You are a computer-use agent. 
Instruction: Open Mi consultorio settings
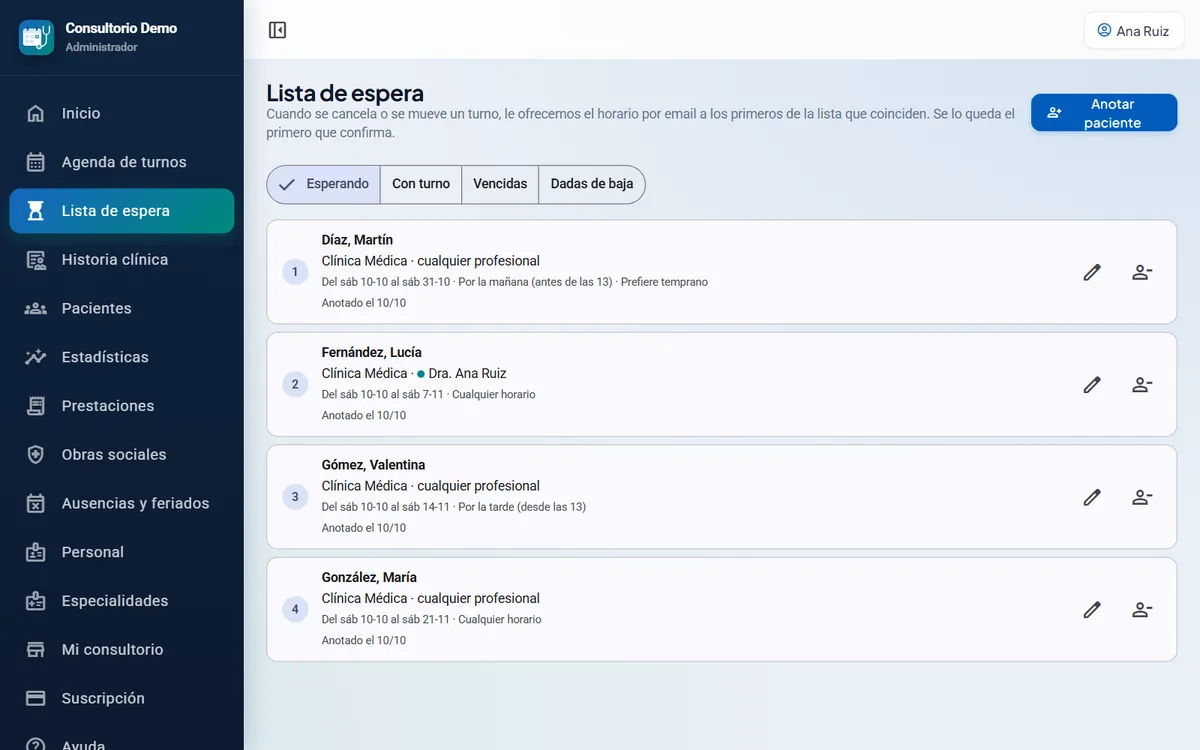pyautogui.click(x=122, y=650)
